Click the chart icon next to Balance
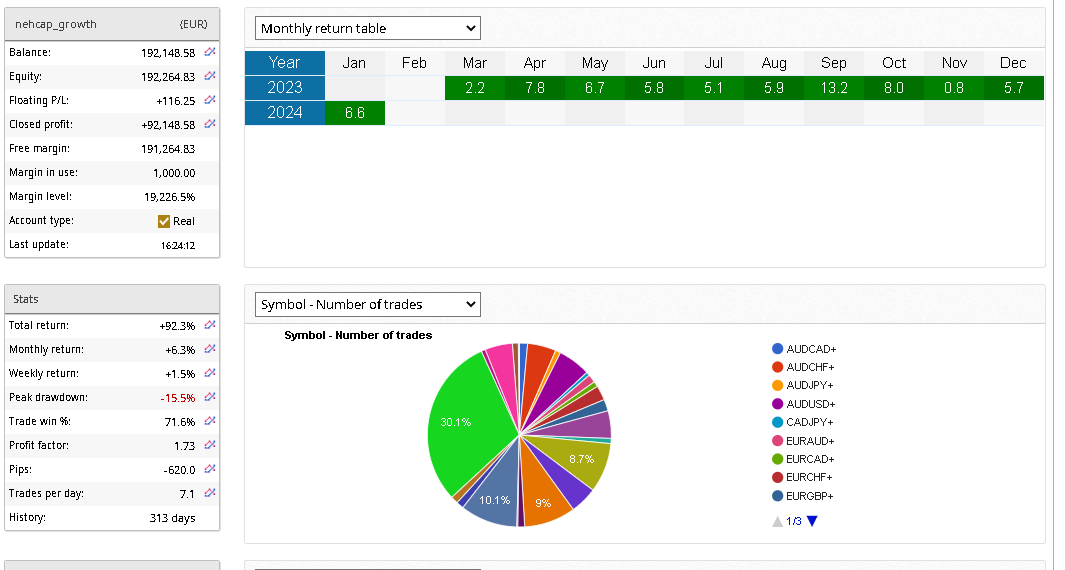This screenshot has height=570, width=1065. point(210,51)
